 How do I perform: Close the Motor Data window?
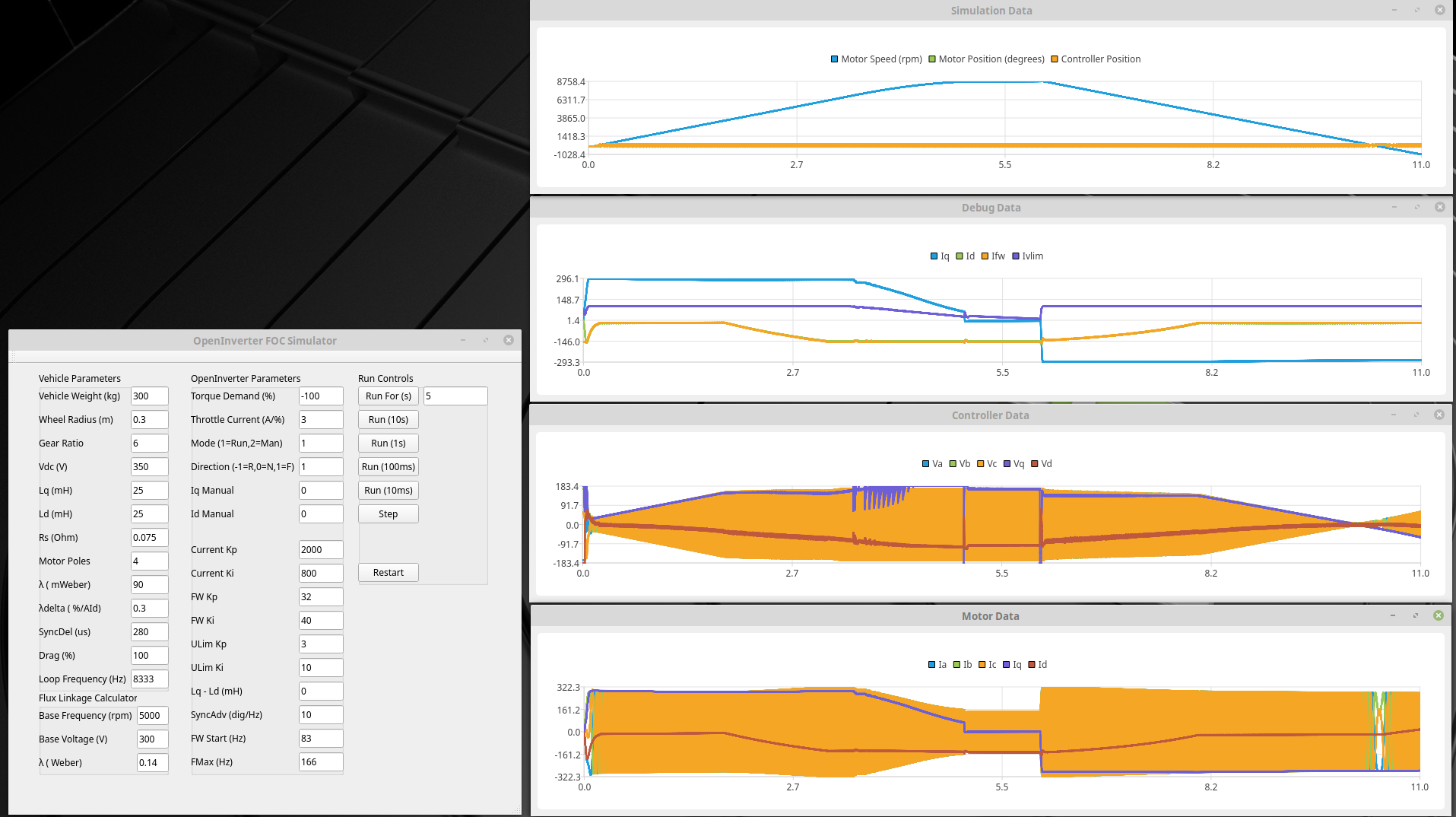coord(1438,615)
